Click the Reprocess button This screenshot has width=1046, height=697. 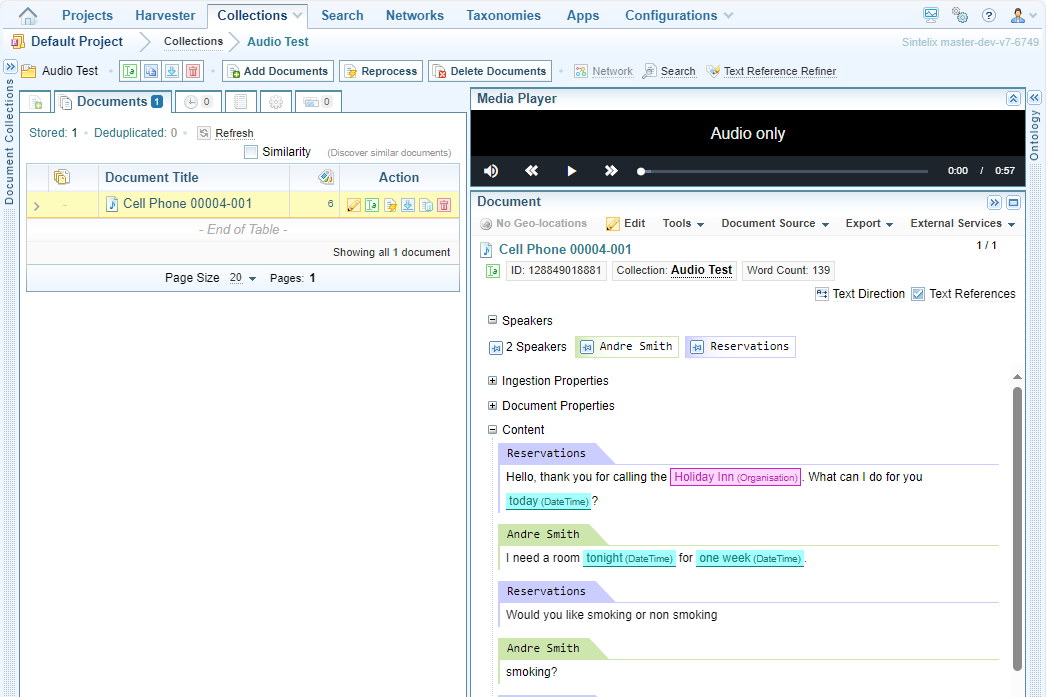click(380, 71)
